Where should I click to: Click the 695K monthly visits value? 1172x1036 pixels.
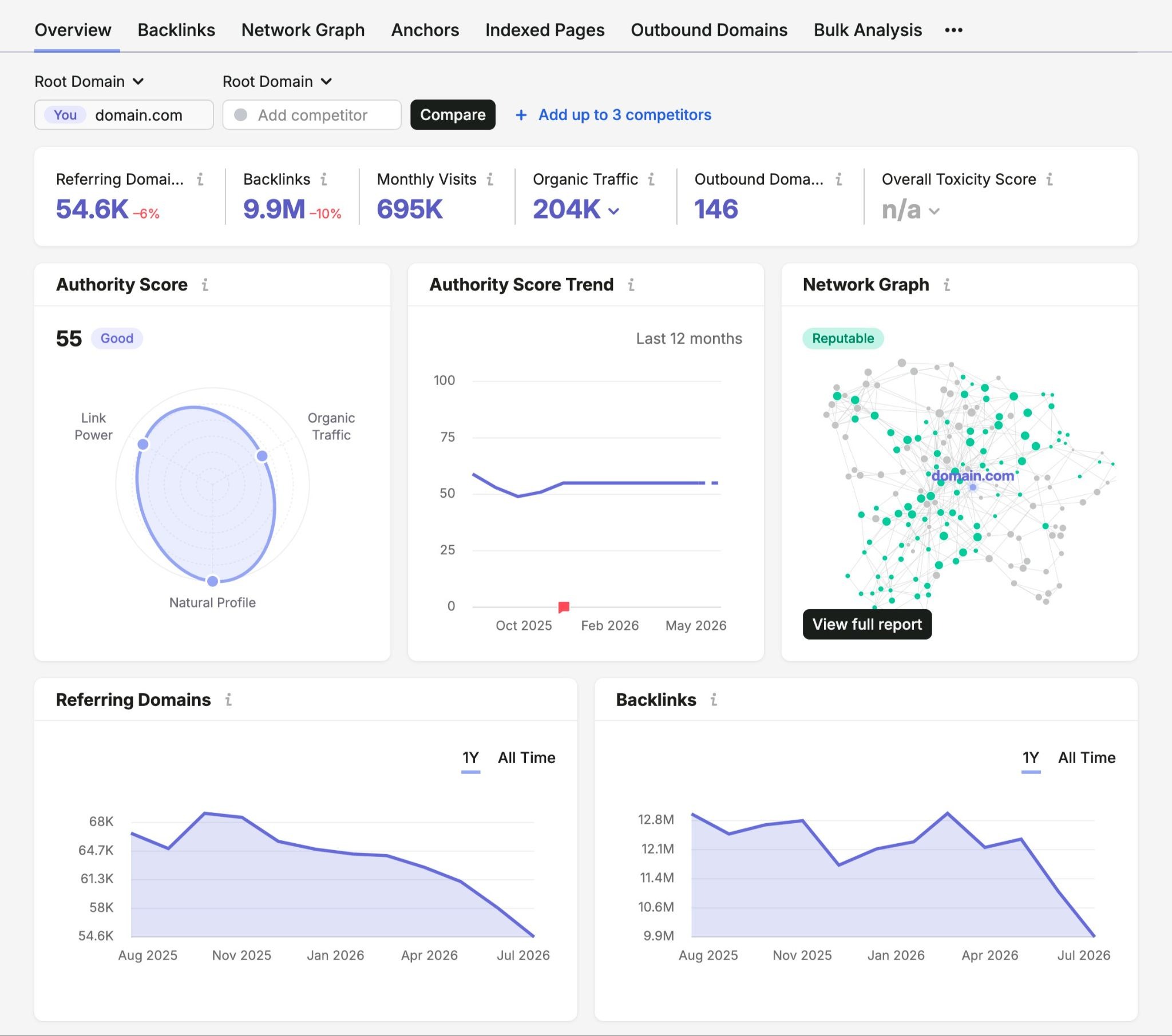click(409, 209)
